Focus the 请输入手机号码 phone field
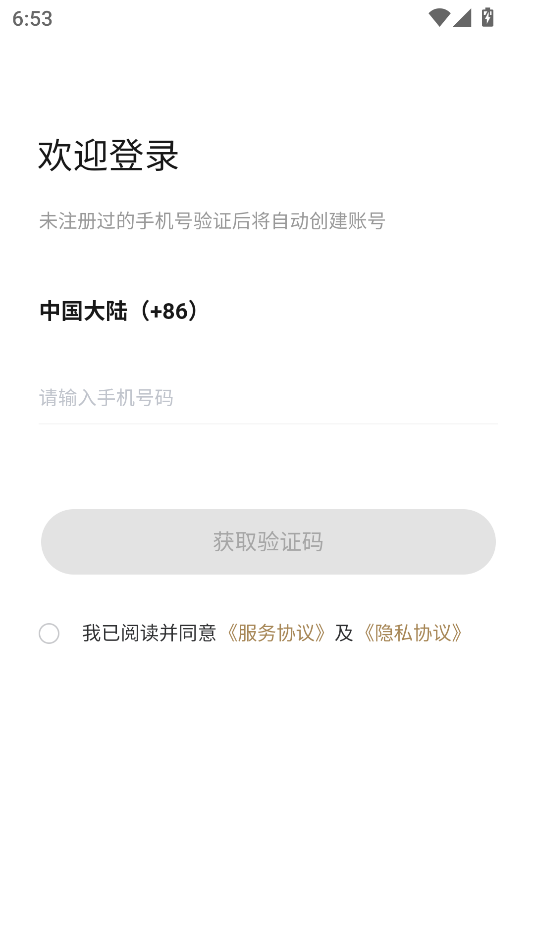The image size is (535, 951). (268, 398)
